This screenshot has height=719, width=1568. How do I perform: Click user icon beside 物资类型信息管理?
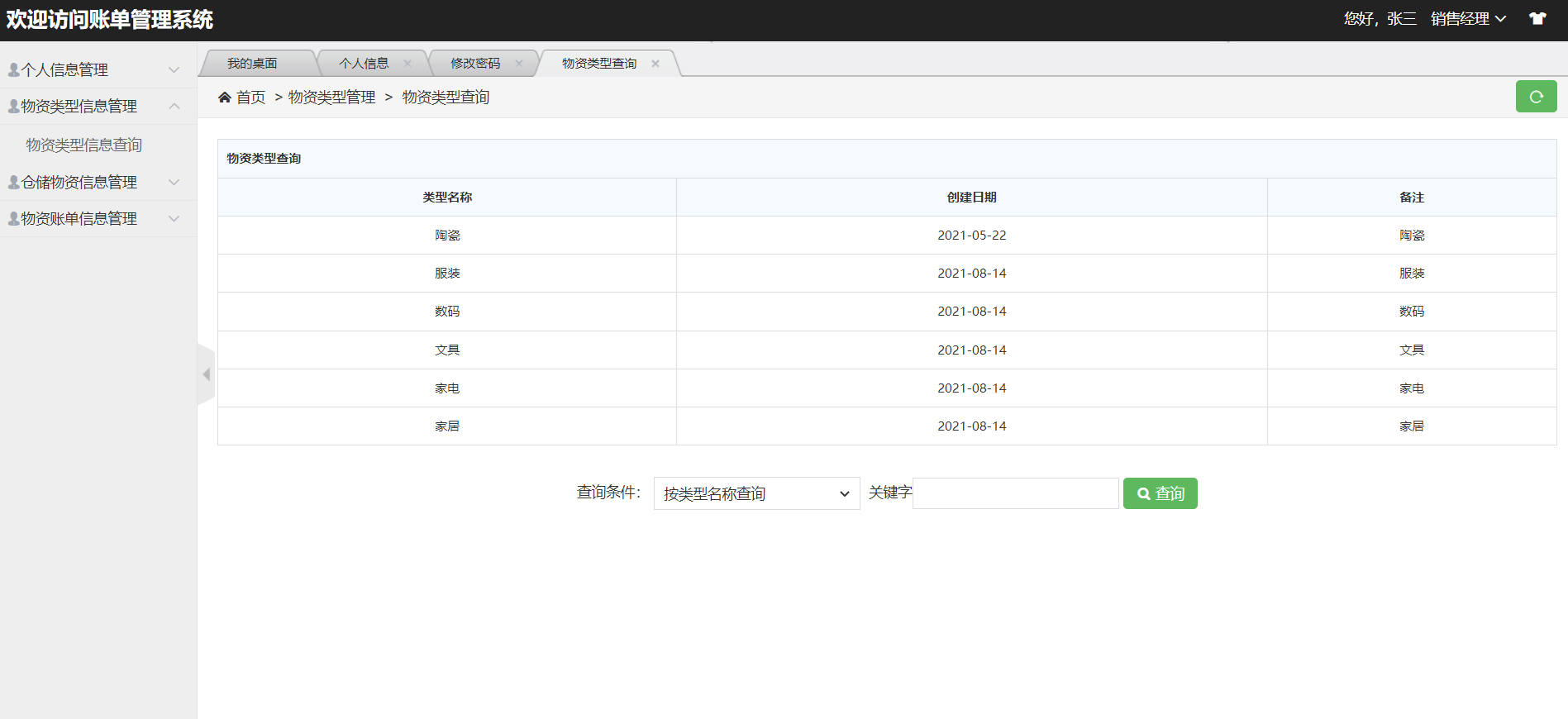pyautogui.click(x=14, y=107)
